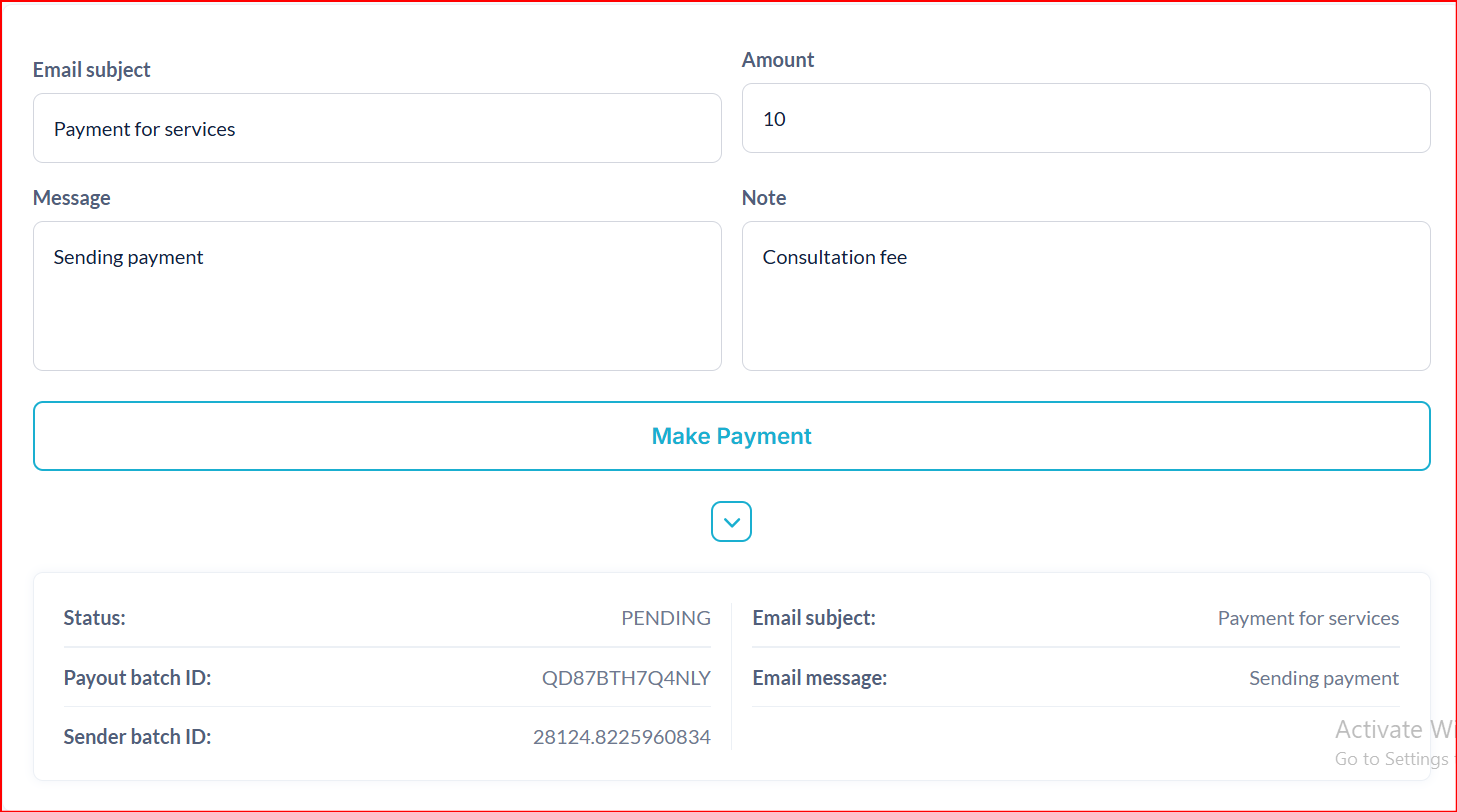Click inside the Message text area
Screen dimensions: 1457x812
pyautogui.click(x=377, y=296)
